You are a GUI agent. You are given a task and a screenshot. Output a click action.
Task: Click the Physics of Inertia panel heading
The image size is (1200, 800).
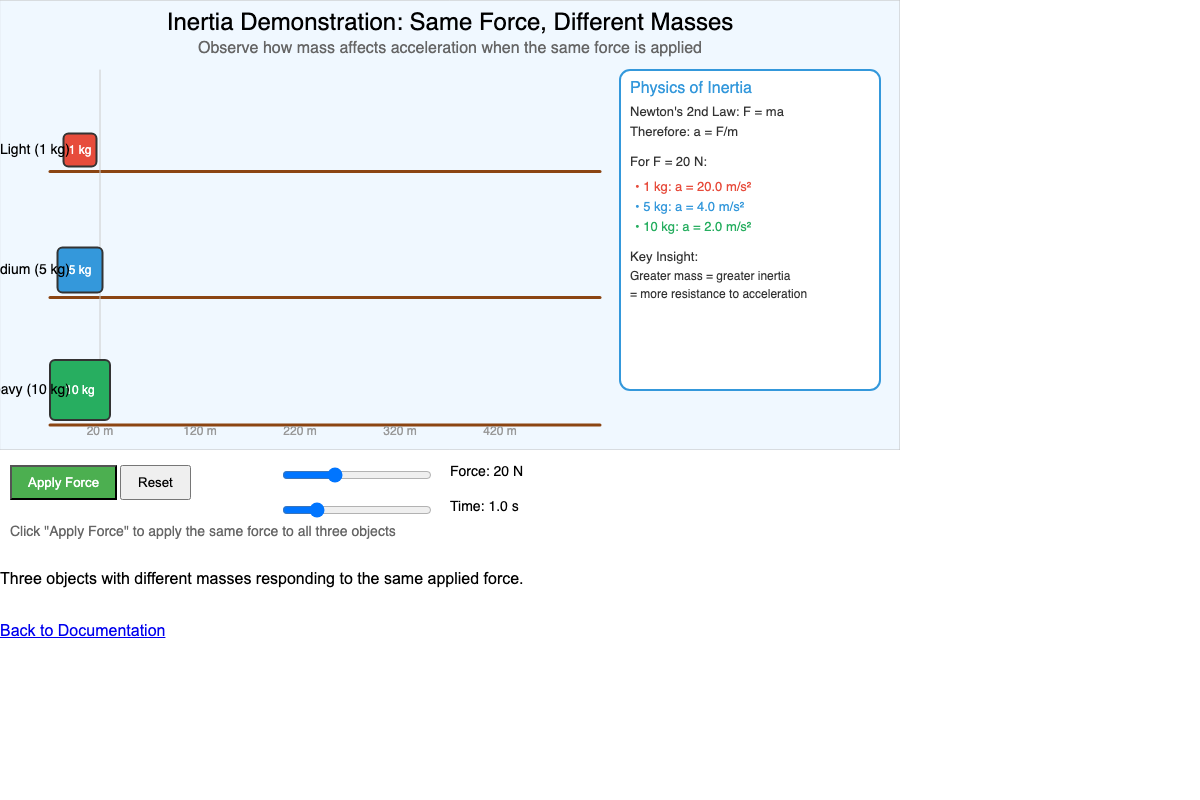(x=690, y=88)
